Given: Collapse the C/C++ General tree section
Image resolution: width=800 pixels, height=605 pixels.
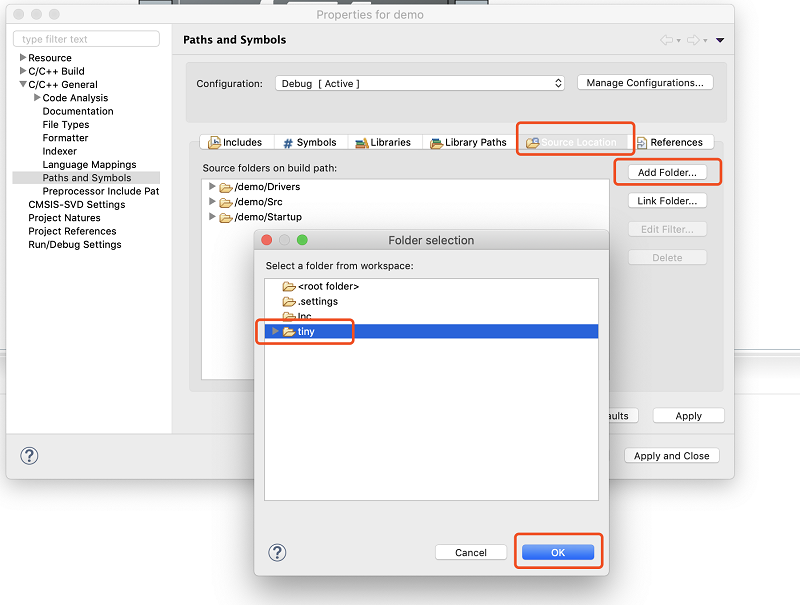Looking at the screenshot, I should pyautogui.click(x=22, y=85).
